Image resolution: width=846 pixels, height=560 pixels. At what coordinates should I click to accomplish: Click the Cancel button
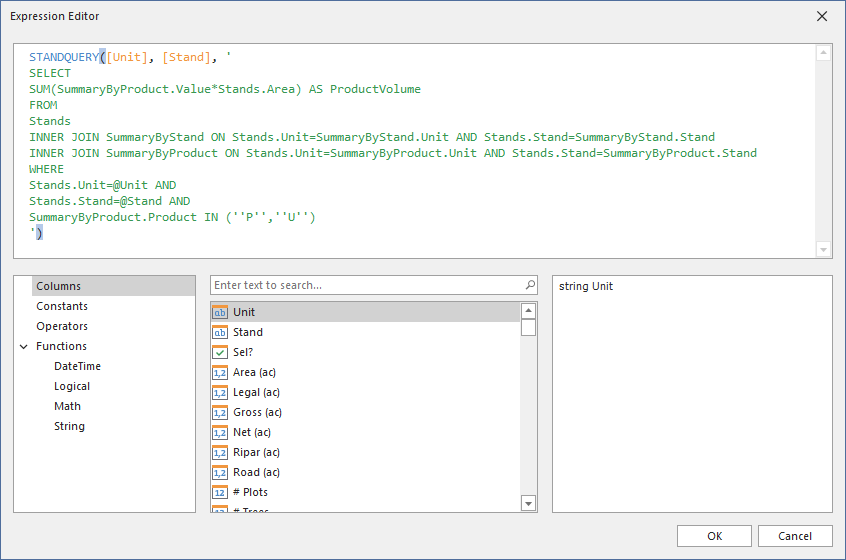tap(795, 536)
